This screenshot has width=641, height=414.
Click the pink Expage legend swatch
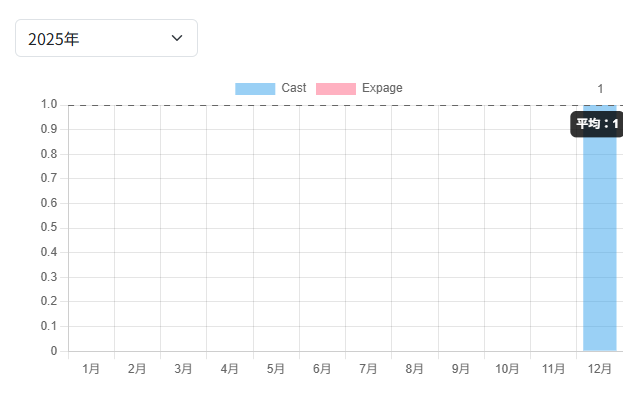pyautogui.click(x=336, y=88)
